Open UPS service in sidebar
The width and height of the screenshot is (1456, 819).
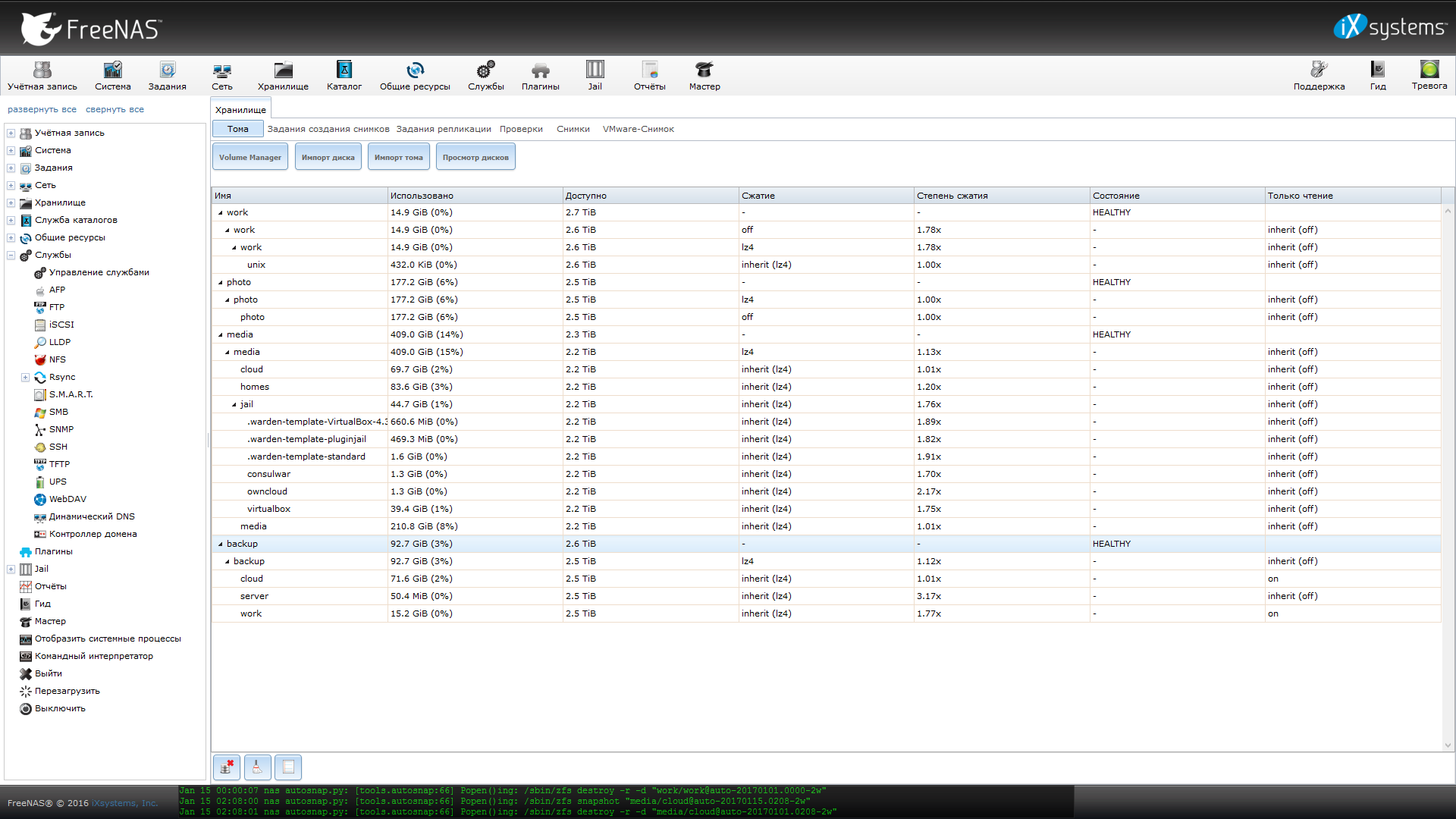58,482
